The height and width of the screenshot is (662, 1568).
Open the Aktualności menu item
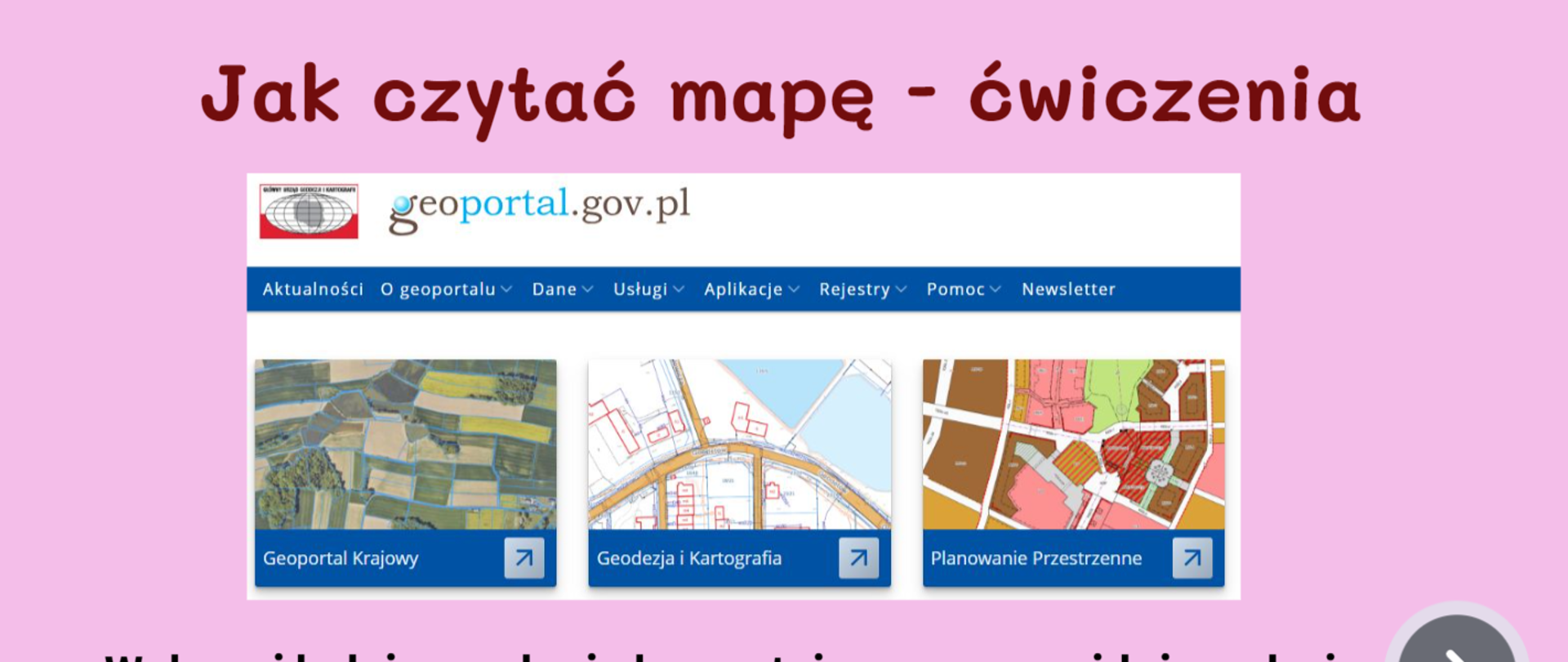pos(313,289)
